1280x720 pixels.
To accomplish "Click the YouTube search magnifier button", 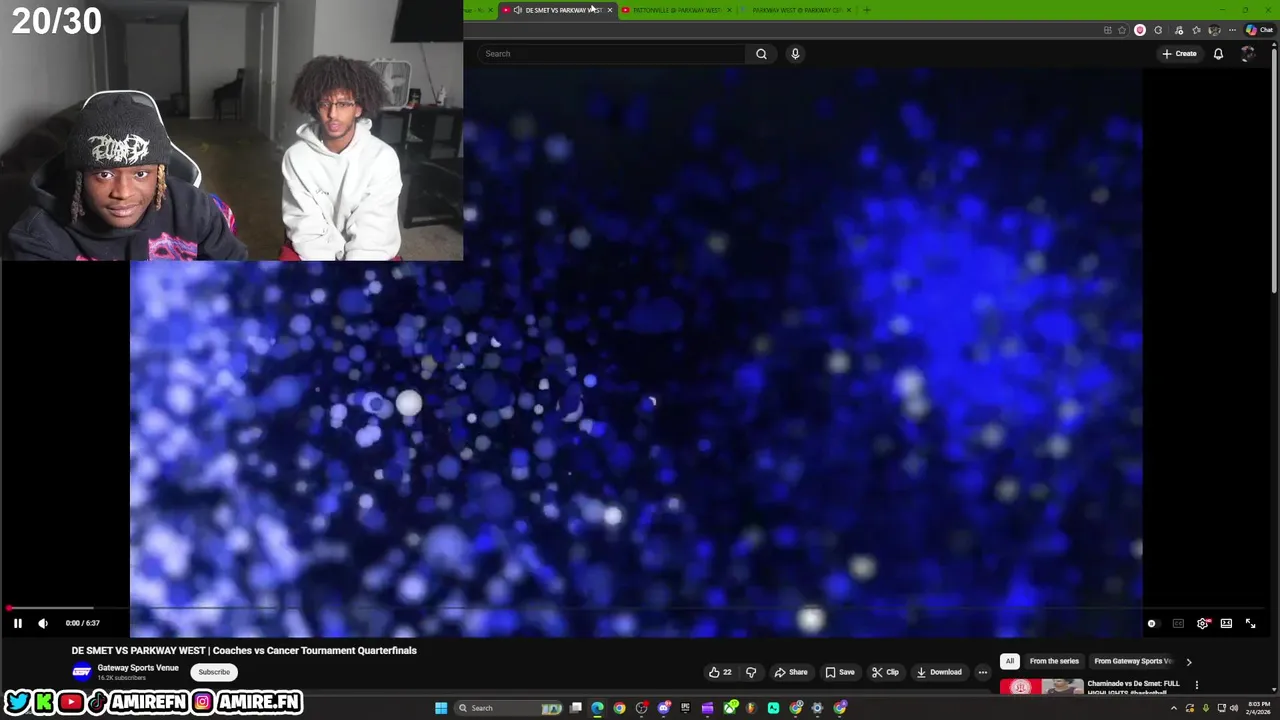I will pyautogui.click(x=761, y=54).
